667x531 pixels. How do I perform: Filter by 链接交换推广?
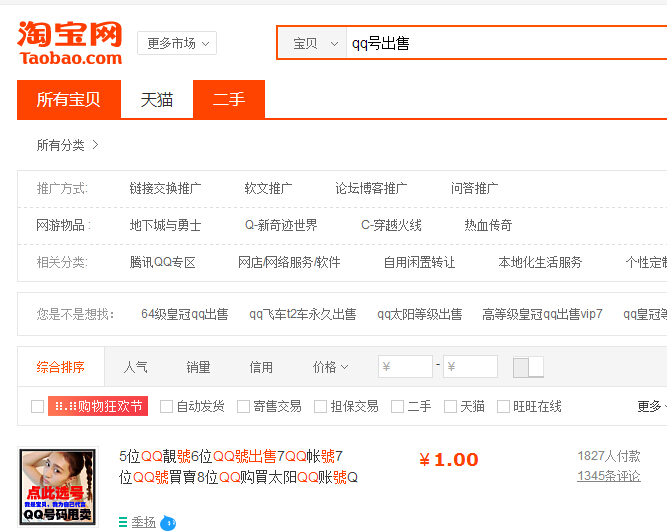pos(165,188)
